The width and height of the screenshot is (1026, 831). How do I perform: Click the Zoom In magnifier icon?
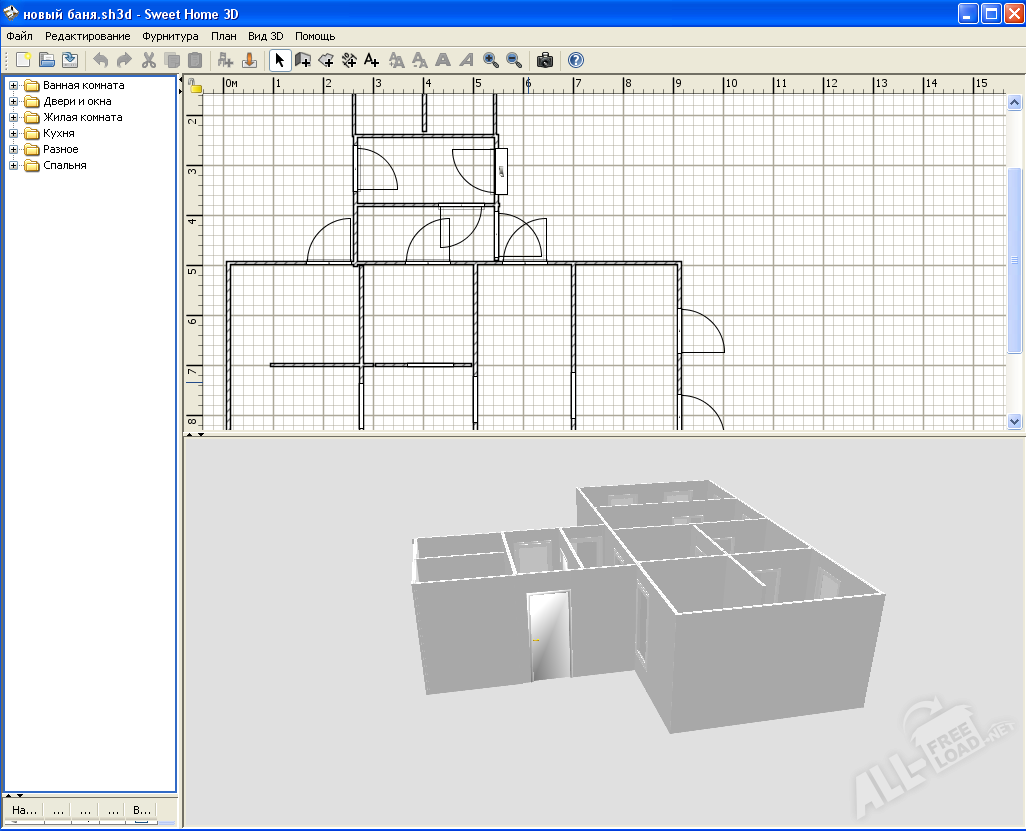tap(491, 60)
